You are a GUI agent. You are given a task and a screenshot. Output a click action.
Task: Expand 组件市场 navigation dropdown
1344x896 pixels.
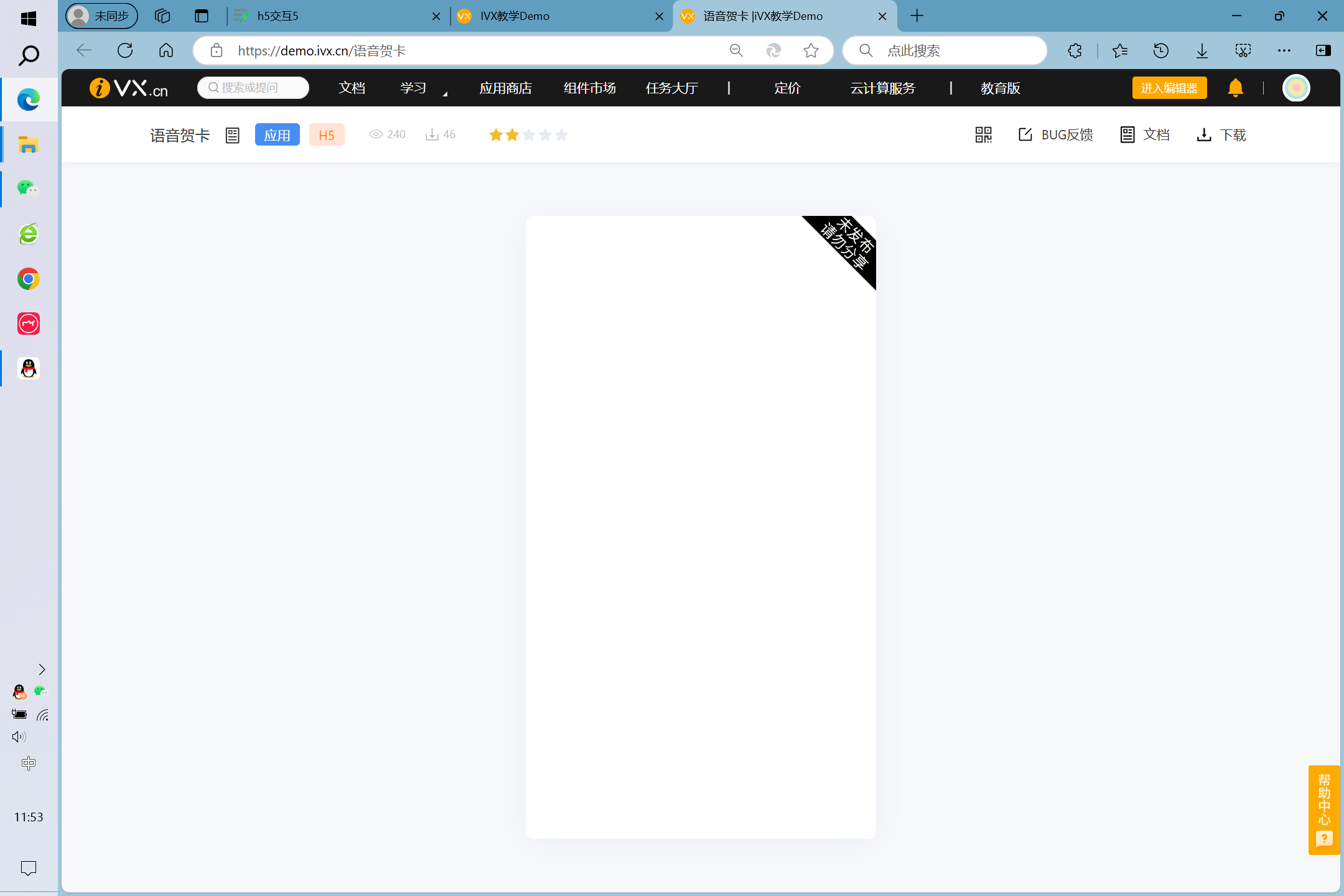click(588, 87)
